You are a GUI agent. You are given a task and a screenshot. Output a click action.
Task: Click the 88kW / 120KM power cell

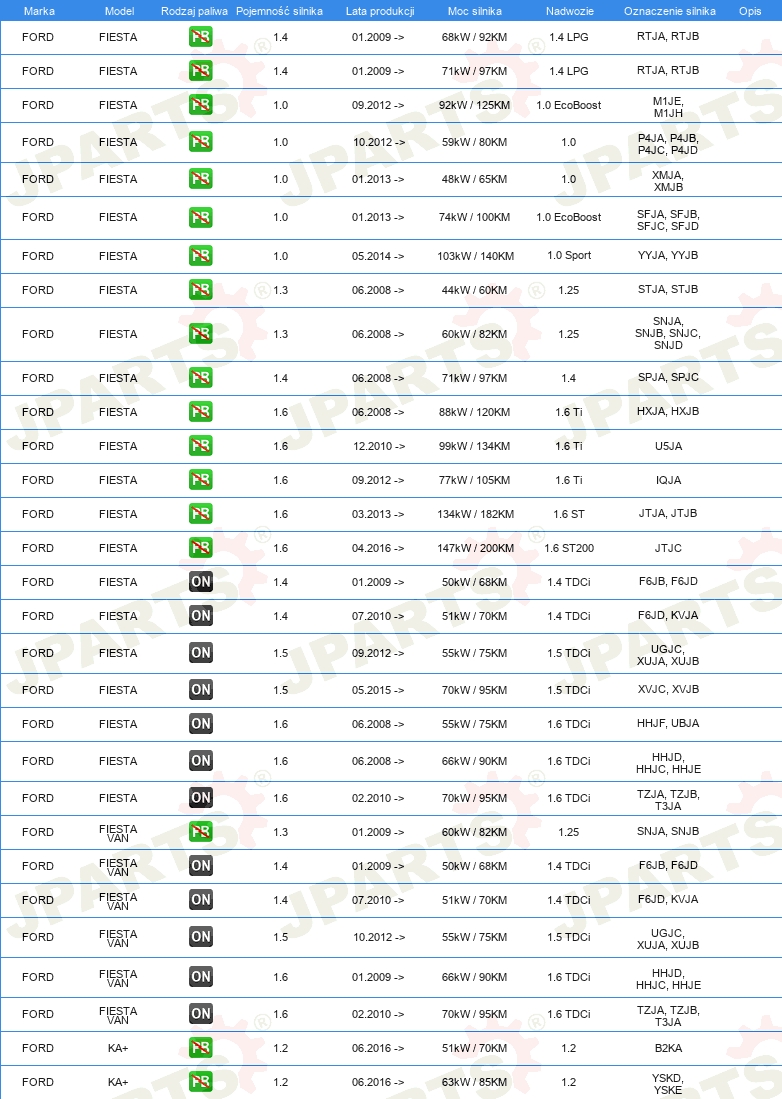[474, 411]
